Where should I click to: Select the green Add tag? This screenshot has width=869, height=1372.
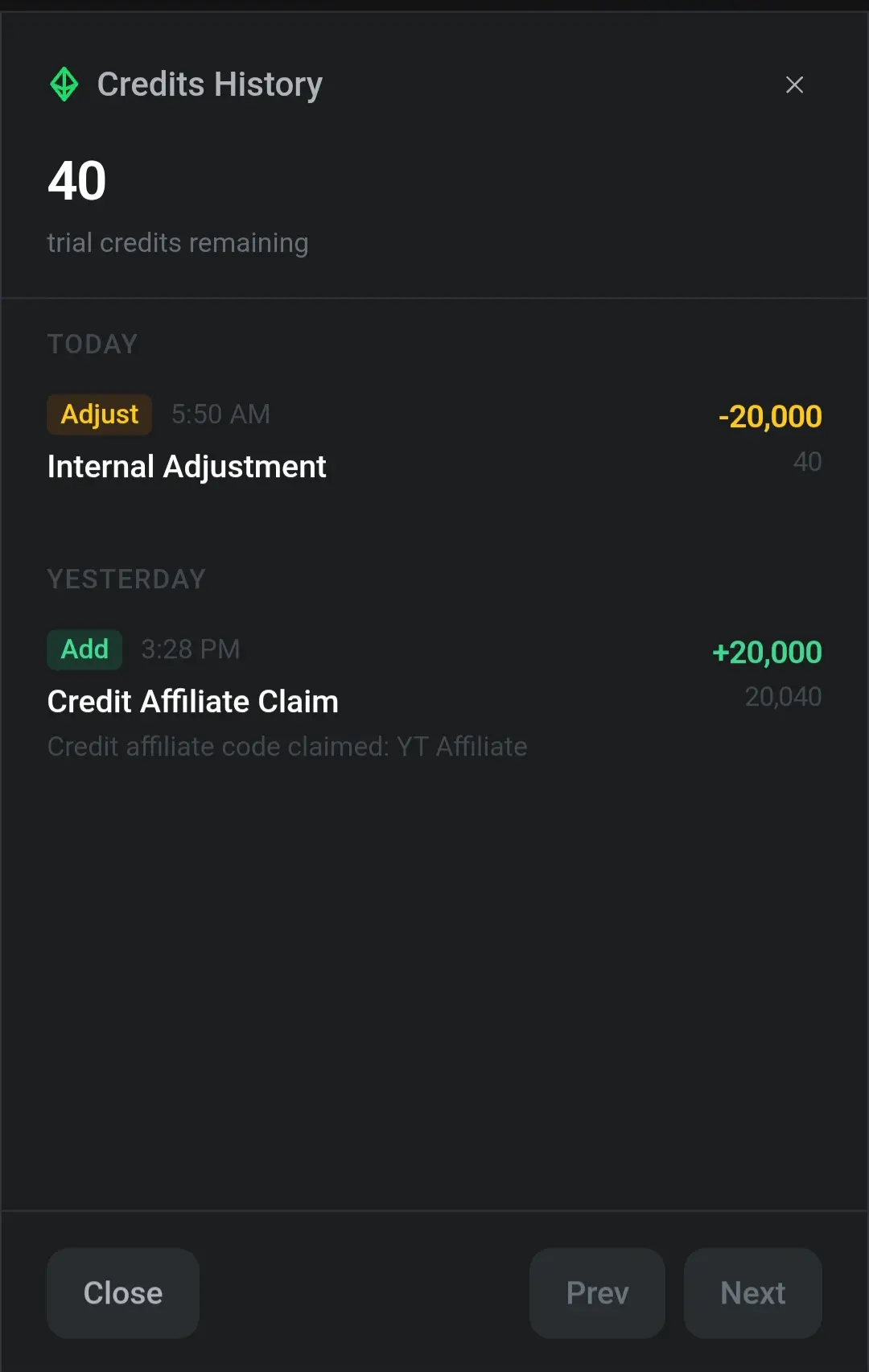click(x=84, y=649)
